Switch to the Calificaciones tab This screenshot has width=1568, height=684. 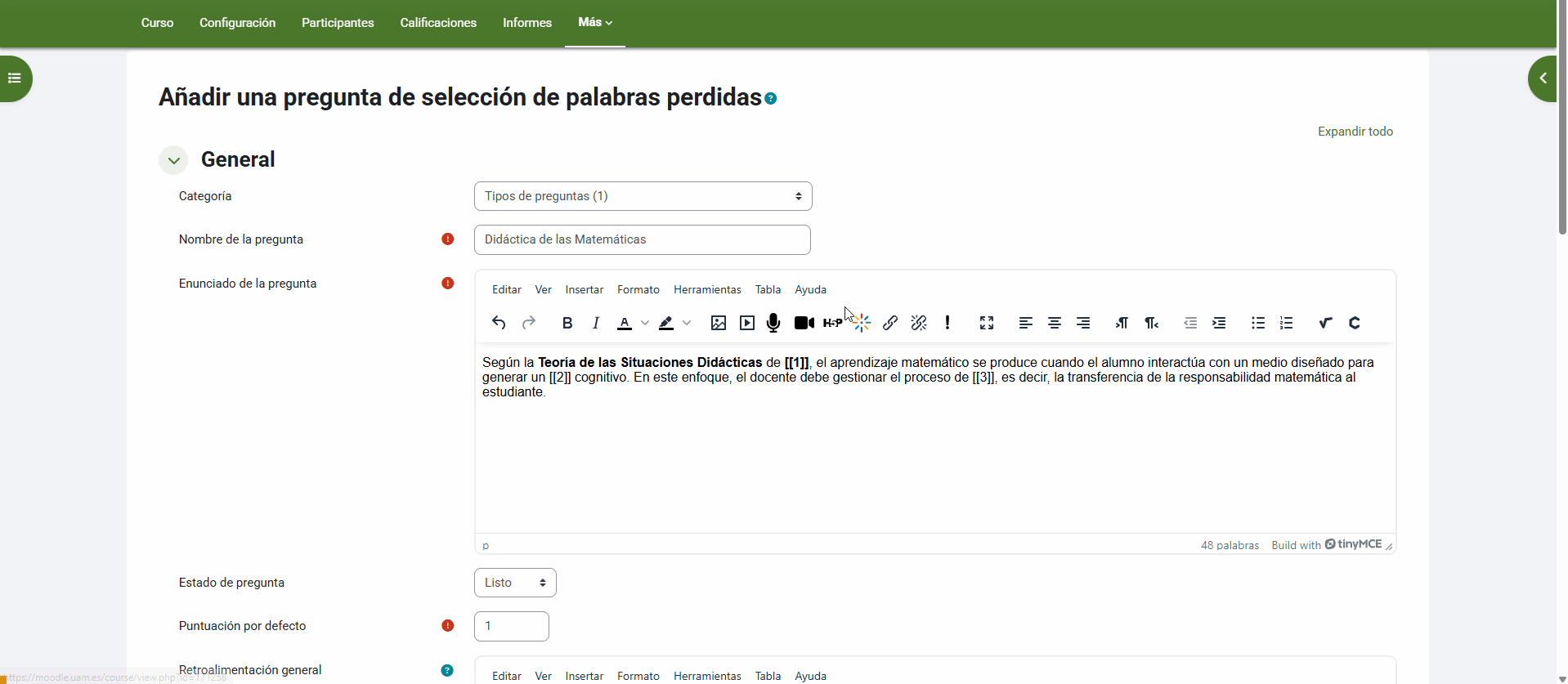click(438, 23)
